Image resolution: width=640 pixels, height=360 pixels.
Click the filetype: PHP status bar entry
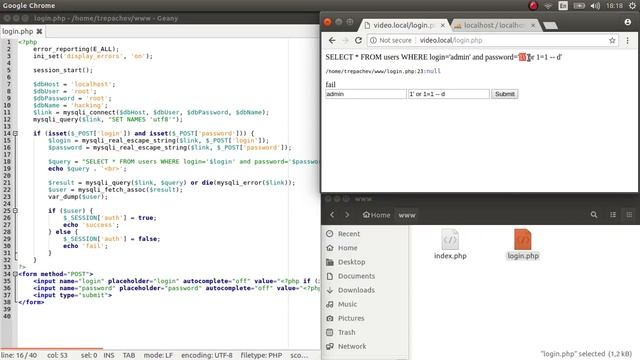pyautogui.click(x=261, y=356)
